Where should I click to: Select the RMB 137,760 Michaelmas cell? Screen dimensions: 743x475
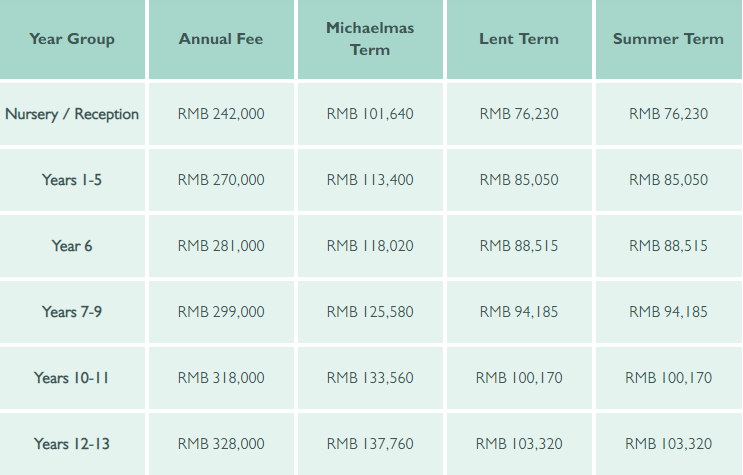[370, 444]
